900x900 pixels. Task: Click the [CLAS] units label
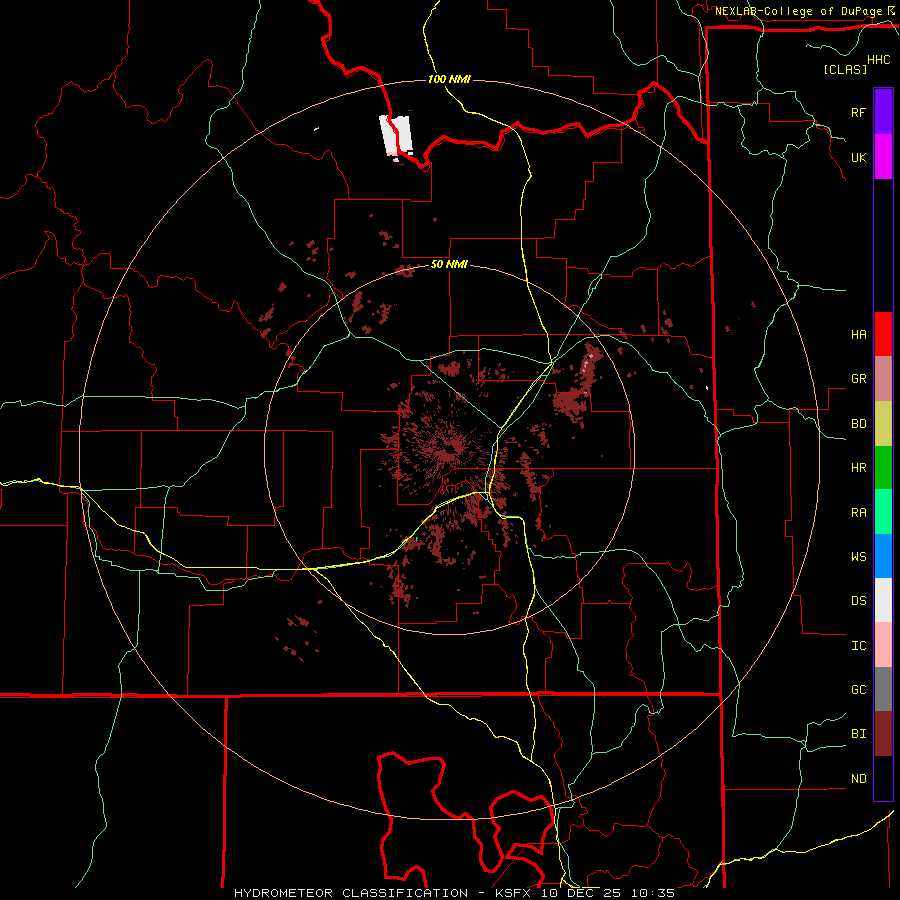845,69
